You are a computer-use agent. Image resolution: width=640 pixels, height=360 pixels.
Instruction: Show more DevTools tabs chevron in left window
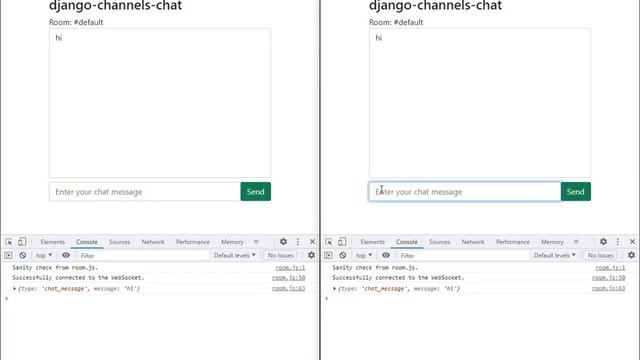point(256,242)
